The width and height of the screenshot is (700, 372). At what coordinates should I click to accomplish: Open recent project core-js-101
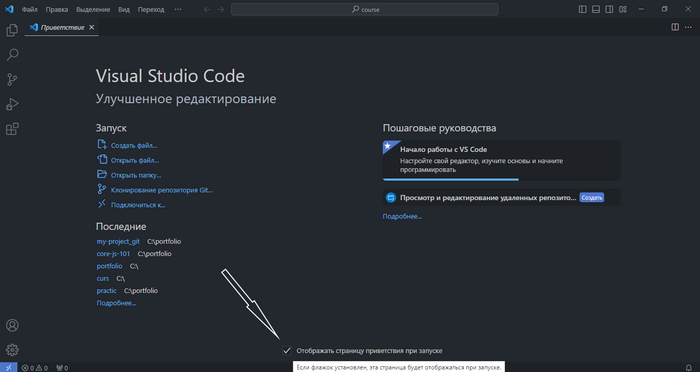click(x=113, y=254)
